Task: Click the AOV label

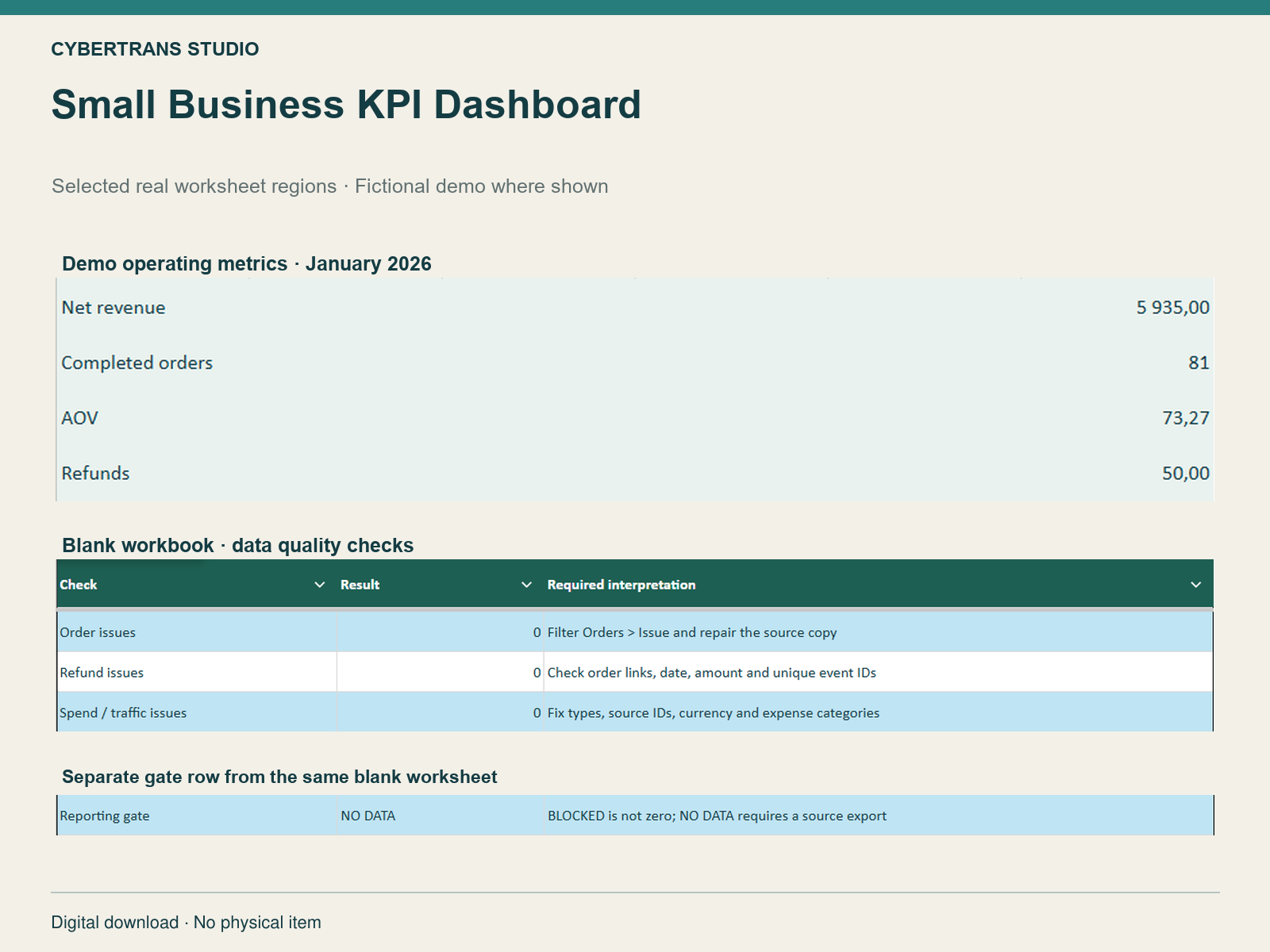Action: click(x=79, y=418)
